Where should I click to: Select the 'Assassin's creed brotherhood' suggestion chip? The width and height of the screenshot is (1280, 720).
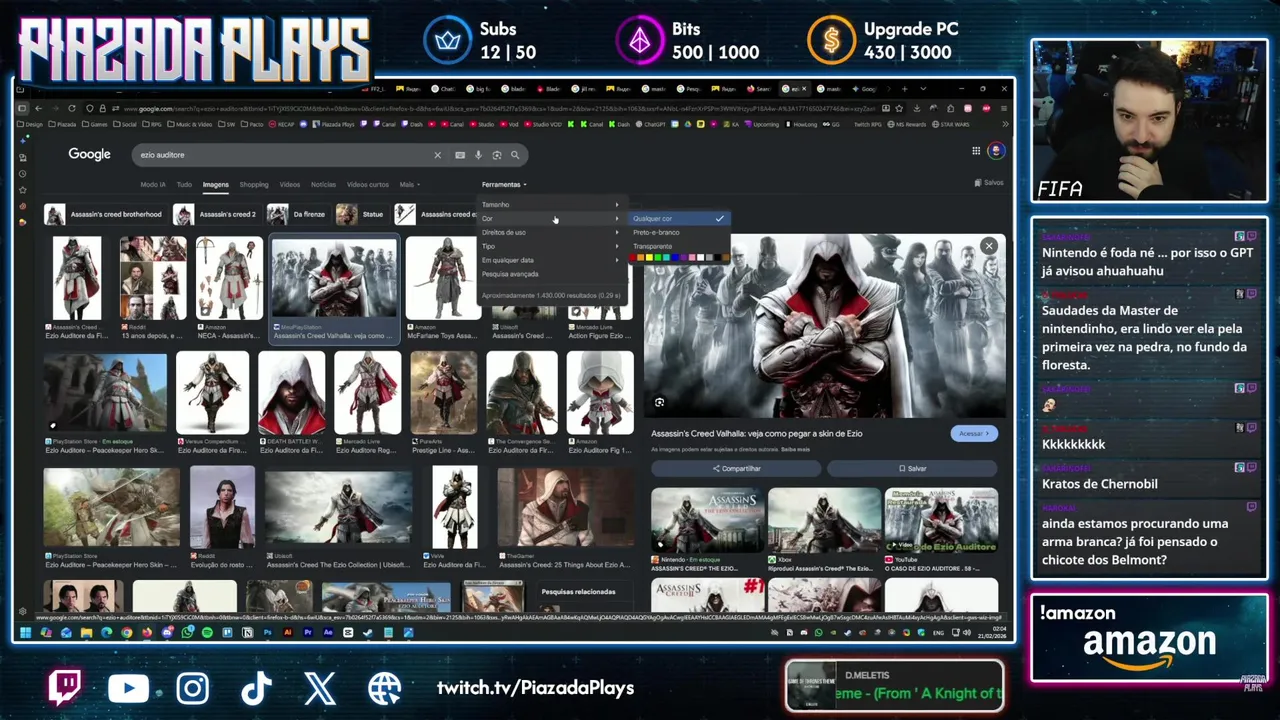pyautogui.click(x=103, y=214)
